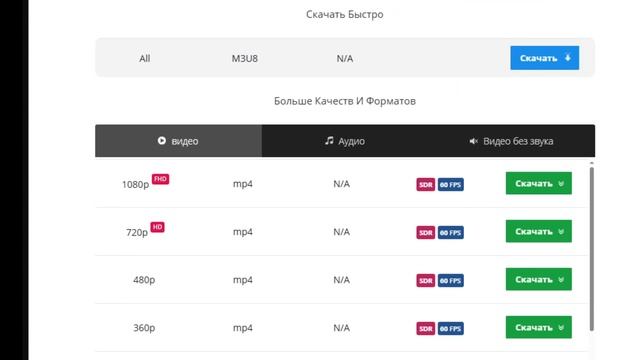Click the 60 FPS badge in the 720p row
640x360 pixels.
tap(451, 233)
